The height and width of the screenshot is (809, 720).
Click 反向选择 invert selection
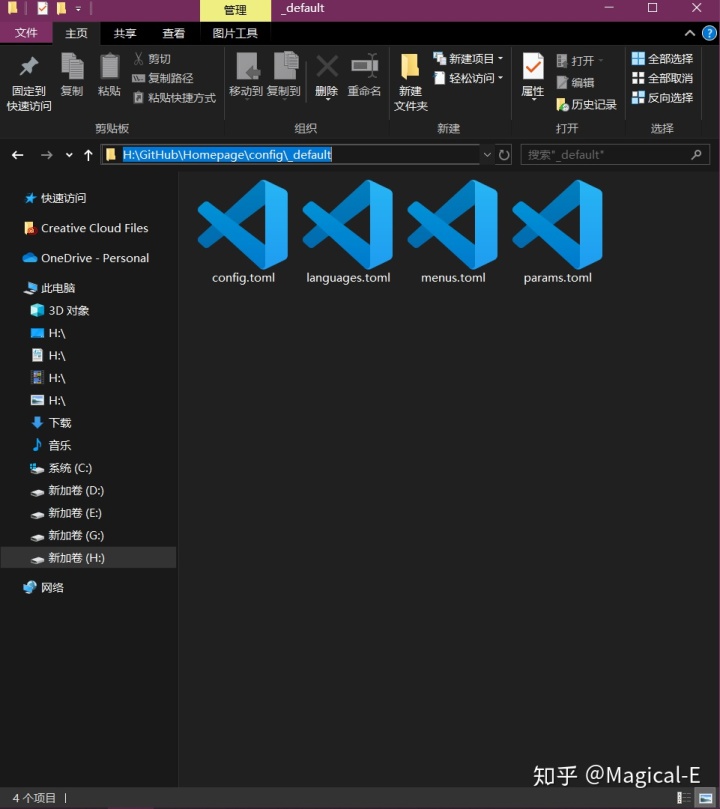663,98
